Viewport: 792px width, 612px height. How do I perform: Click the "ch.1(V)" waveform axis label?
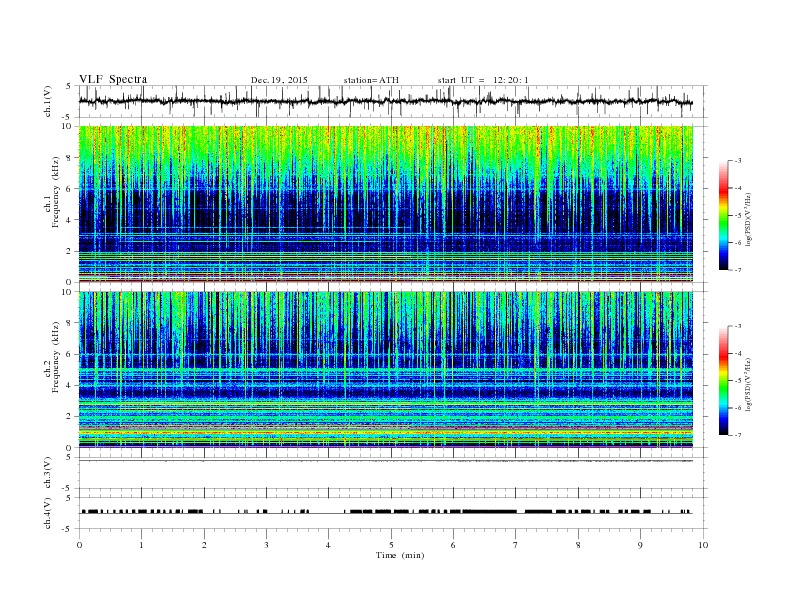(48, 101)
